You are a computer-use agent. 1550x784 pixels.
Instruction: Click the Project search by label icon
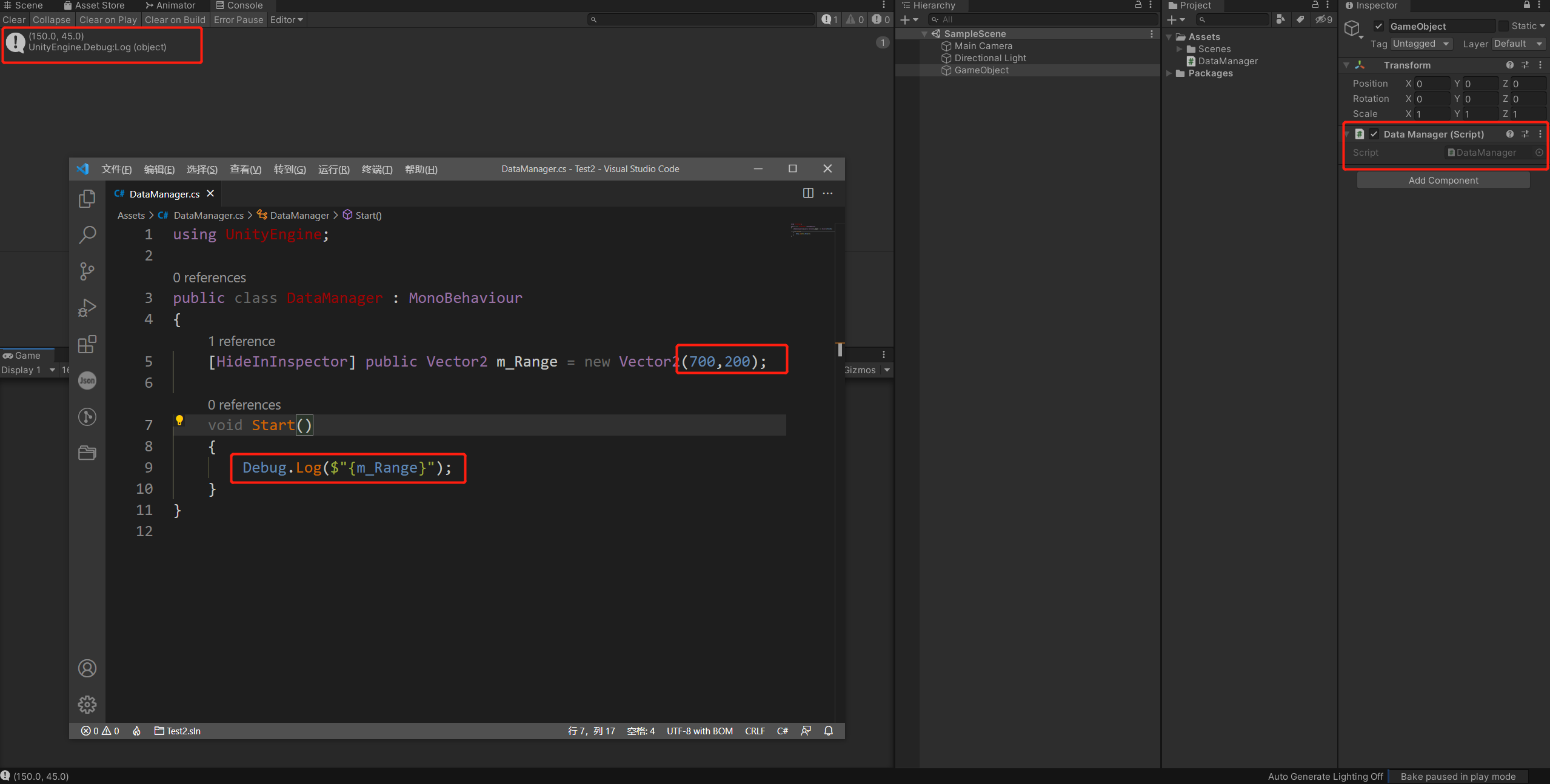tap(1300, 19)
